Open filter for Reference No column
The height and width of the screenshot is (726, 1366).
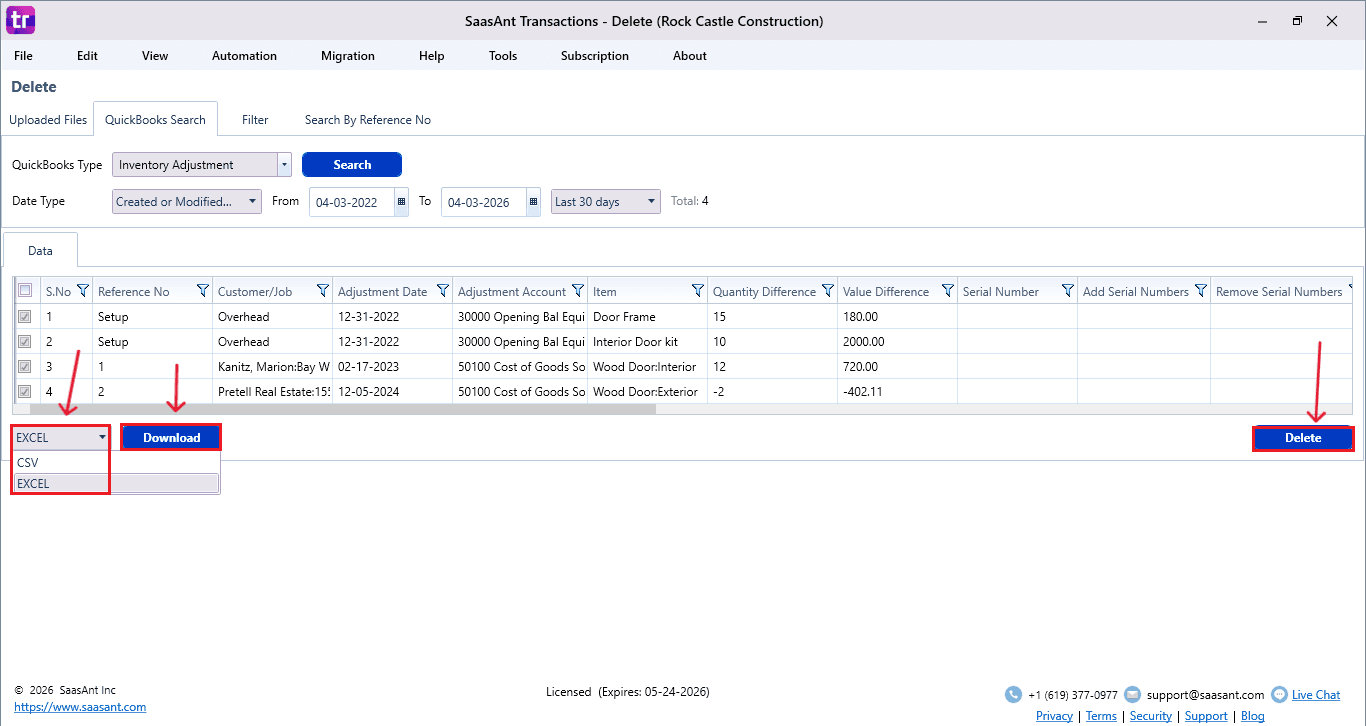[203, 291]
